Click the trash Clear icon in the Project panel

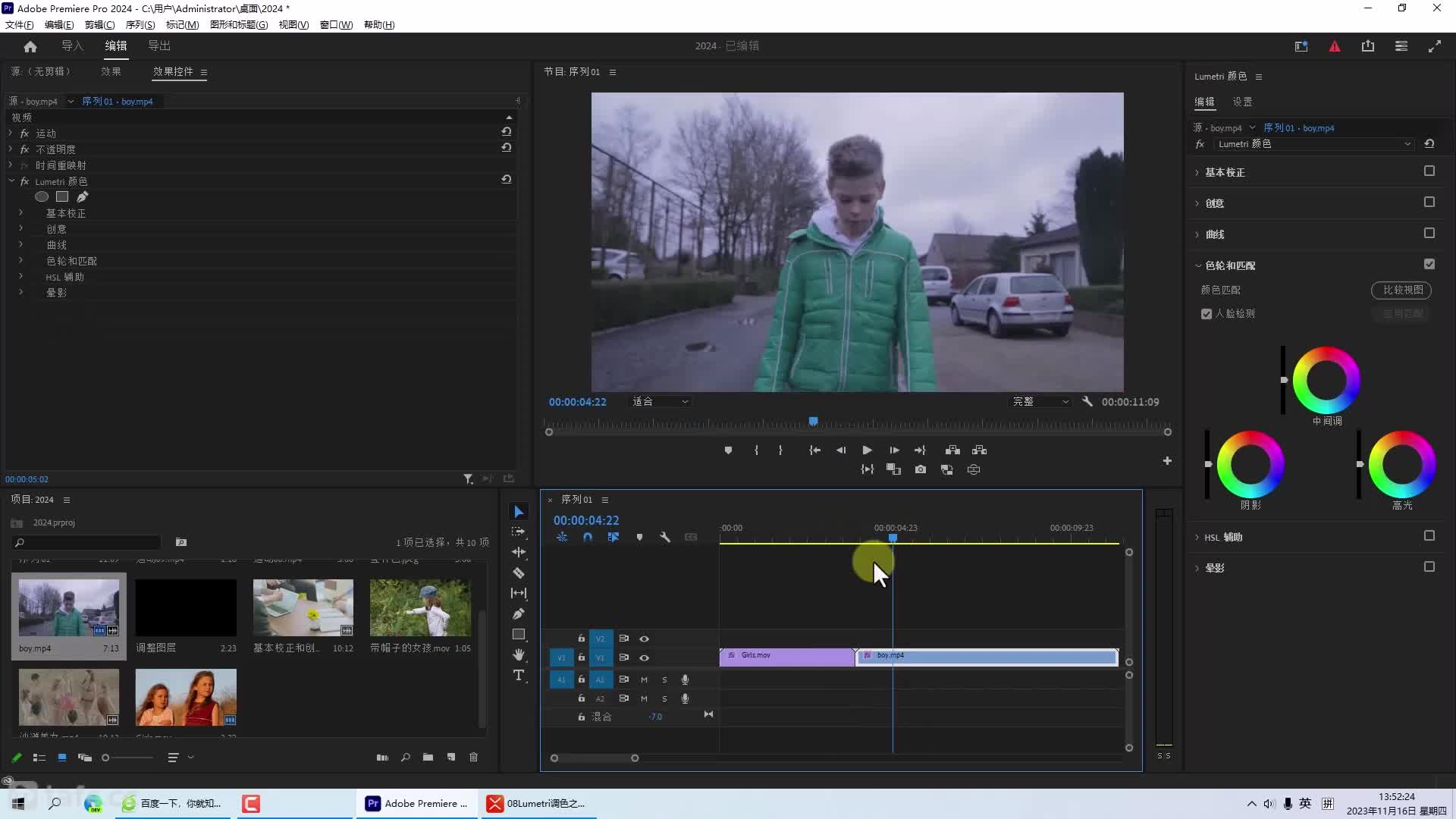[x=474, y=758]
